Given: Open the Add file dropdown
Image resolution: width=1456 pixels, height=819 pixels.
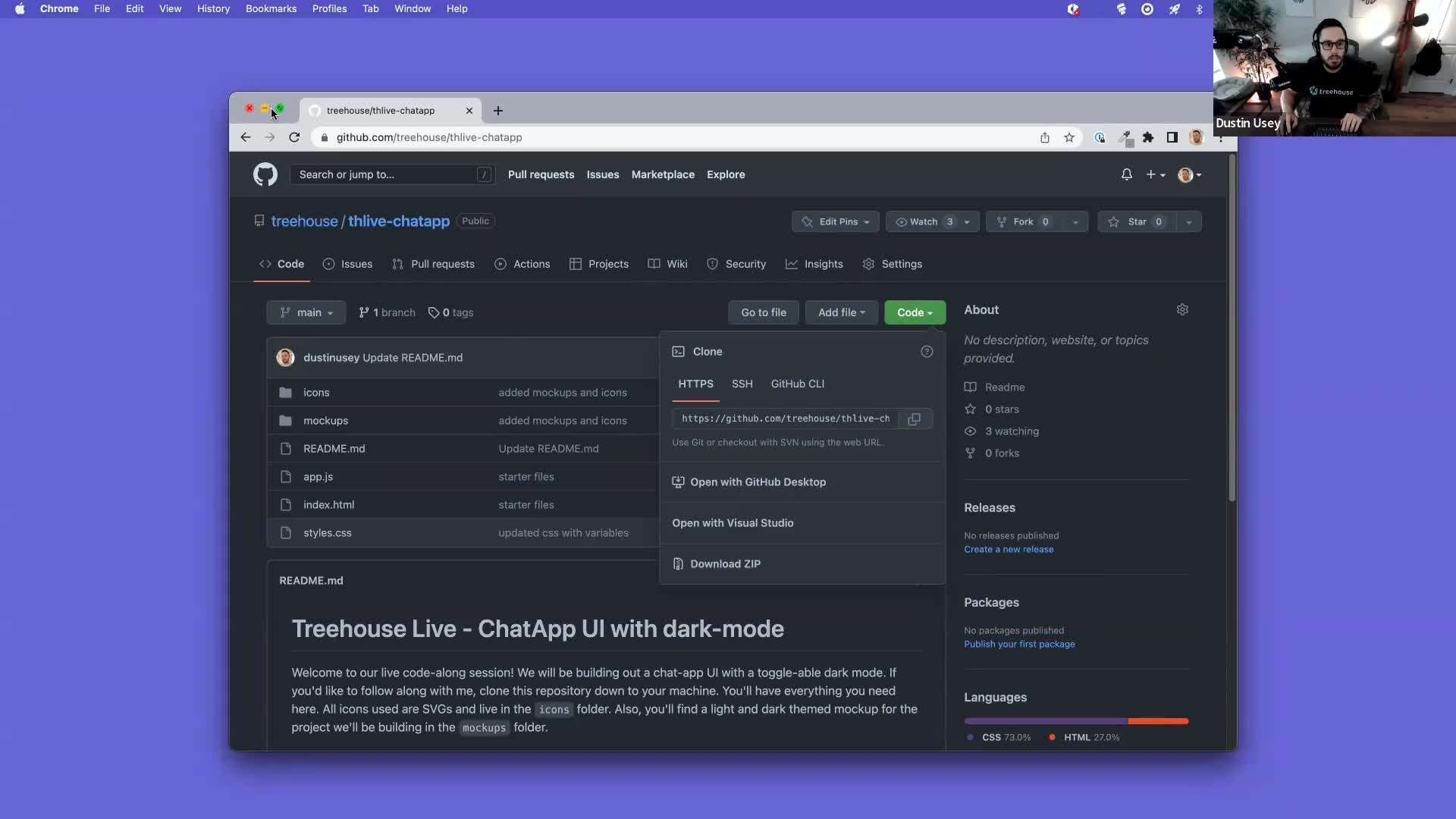Looking at the screenshot, I should pos(841,312).
